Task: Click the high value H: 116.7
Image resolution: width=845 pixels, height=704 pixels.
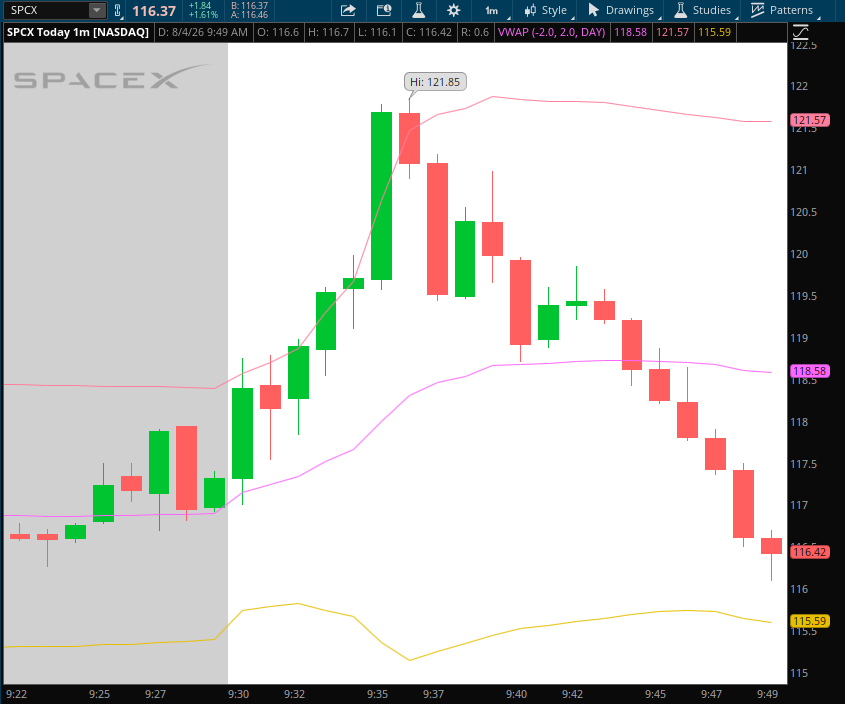Action: click(x=328, y=32)
